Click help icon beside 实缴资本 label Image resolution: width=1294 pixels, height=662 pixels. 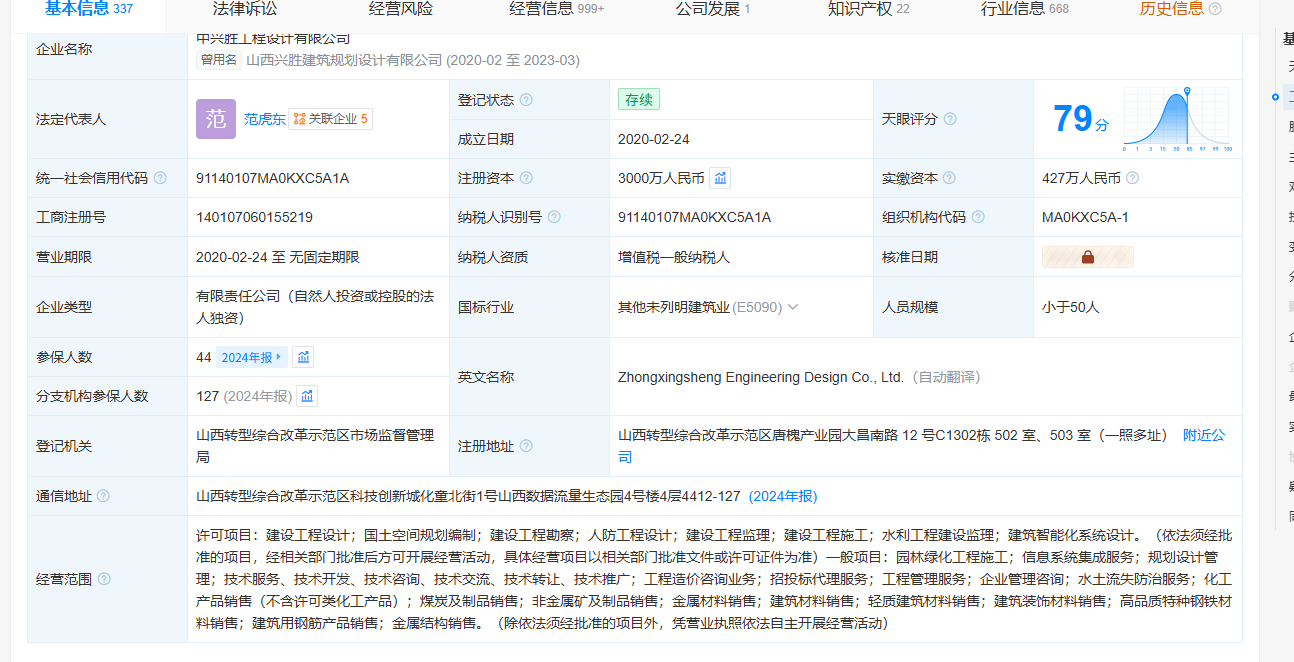[949, 178]
